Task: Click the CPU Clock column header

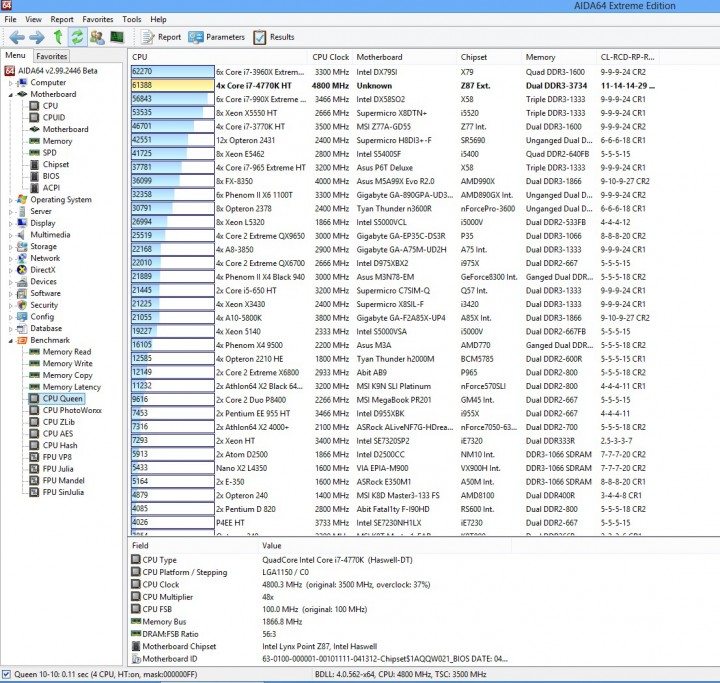Action: coord(330,57)
